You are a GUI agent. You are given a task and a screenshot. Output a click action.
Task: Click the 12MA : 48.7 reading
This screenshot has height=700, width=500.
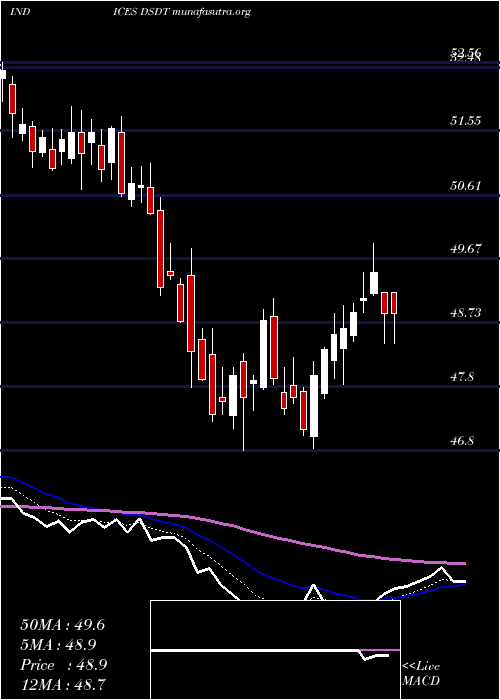(62, 684)
